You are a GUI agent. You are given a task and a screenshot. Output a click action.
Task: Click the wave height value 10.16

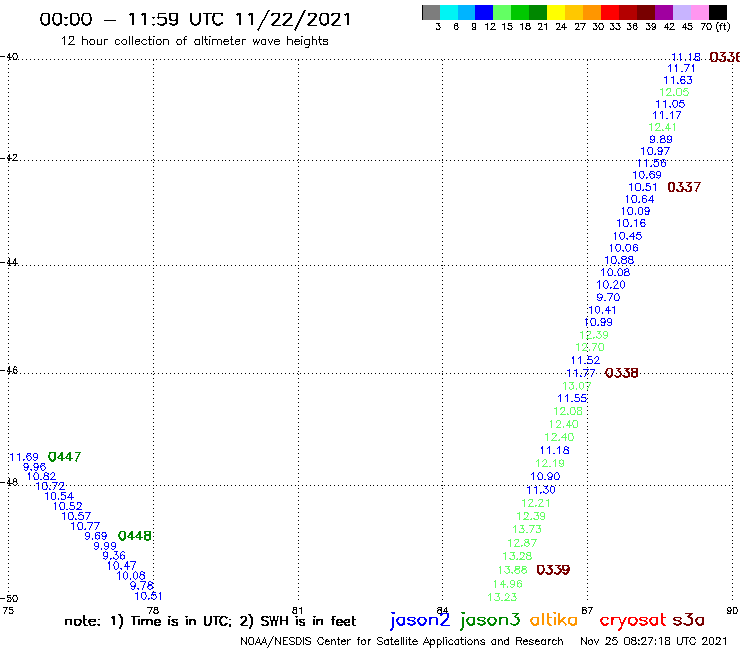tap(631, 223)
